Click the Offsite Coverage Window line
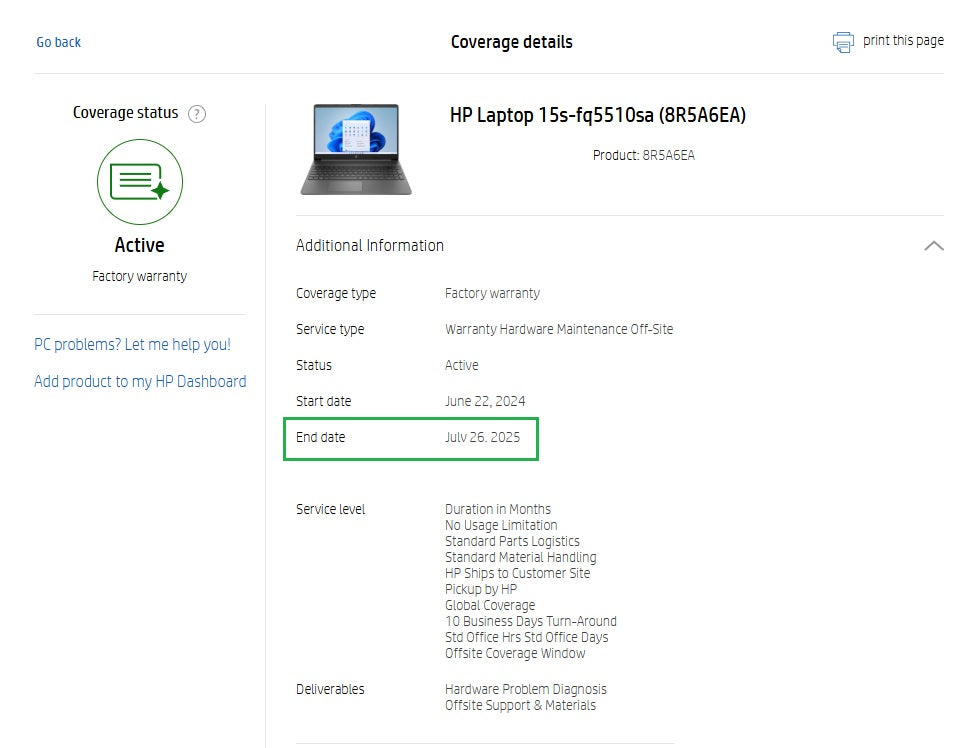 [x=515, y=653]
